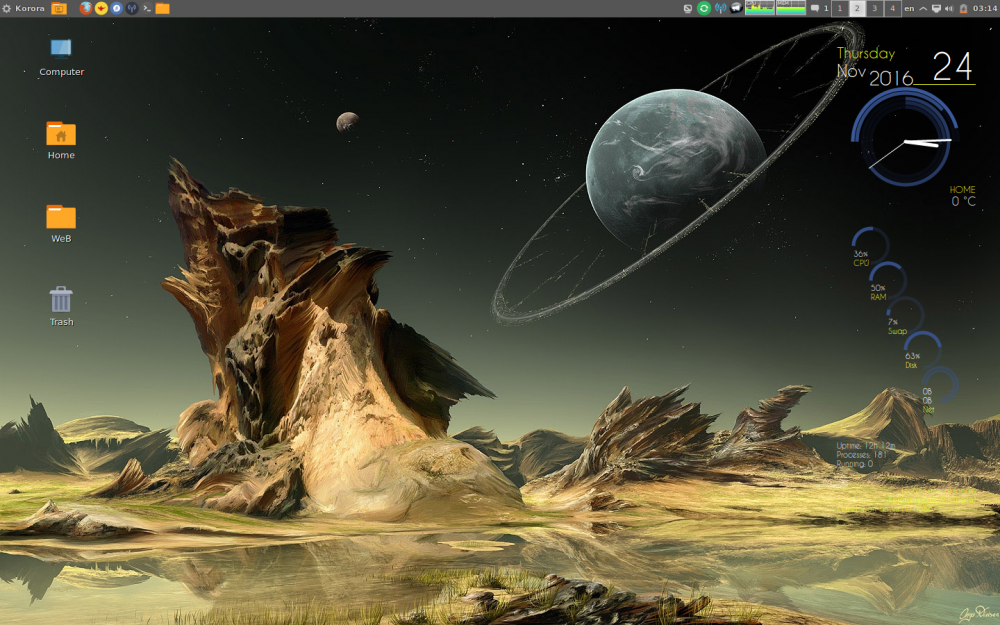
Task: Click the wired network tray icon
Action: pyautogui.click(x=936, y=8)
